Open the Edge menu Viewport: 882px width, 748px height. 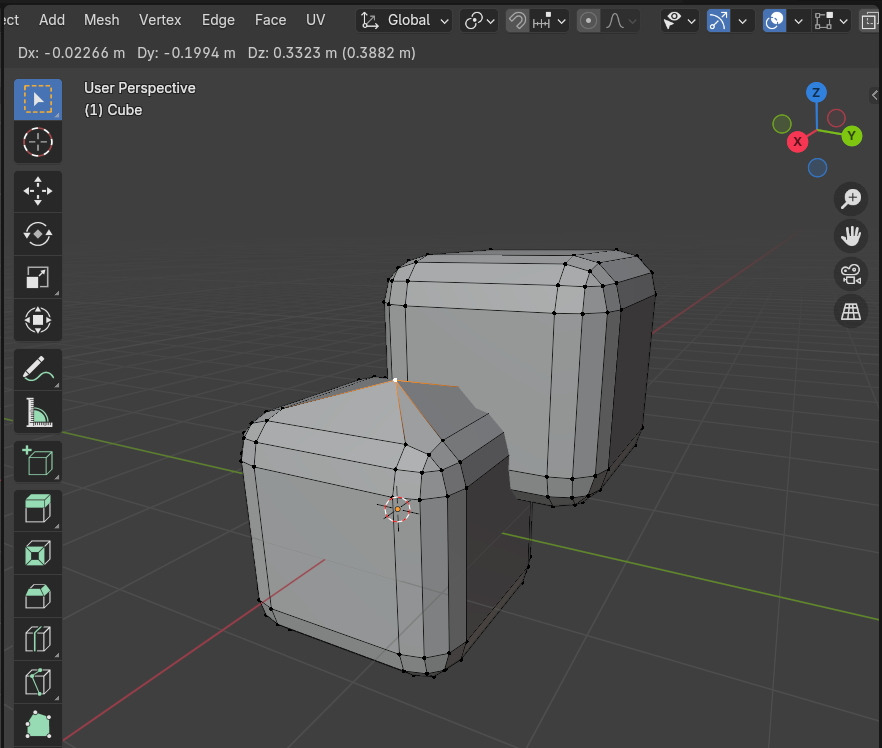click(x=218, y=20)
